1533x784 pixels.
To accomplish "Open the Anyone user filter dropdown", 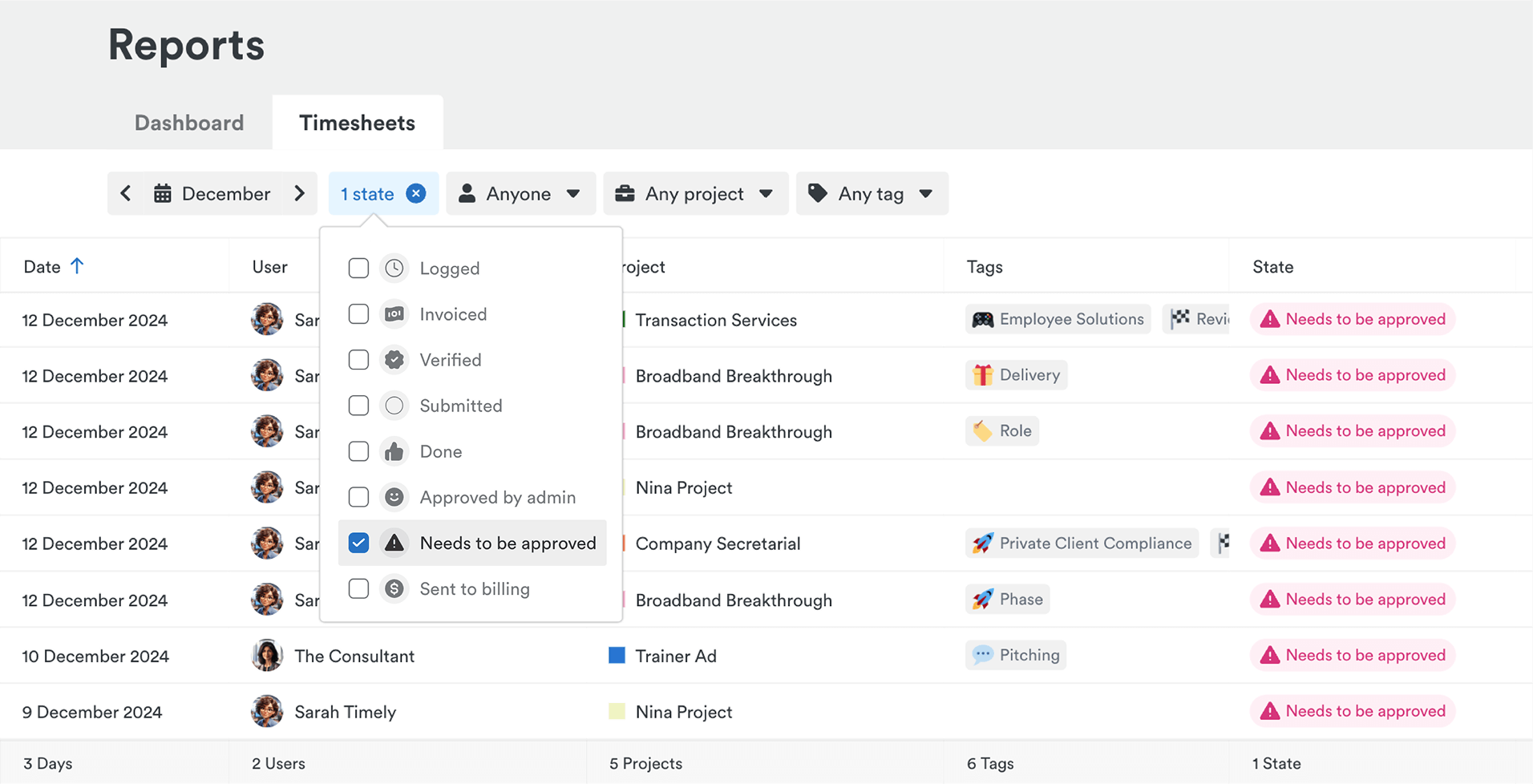I will click(520, 193).
